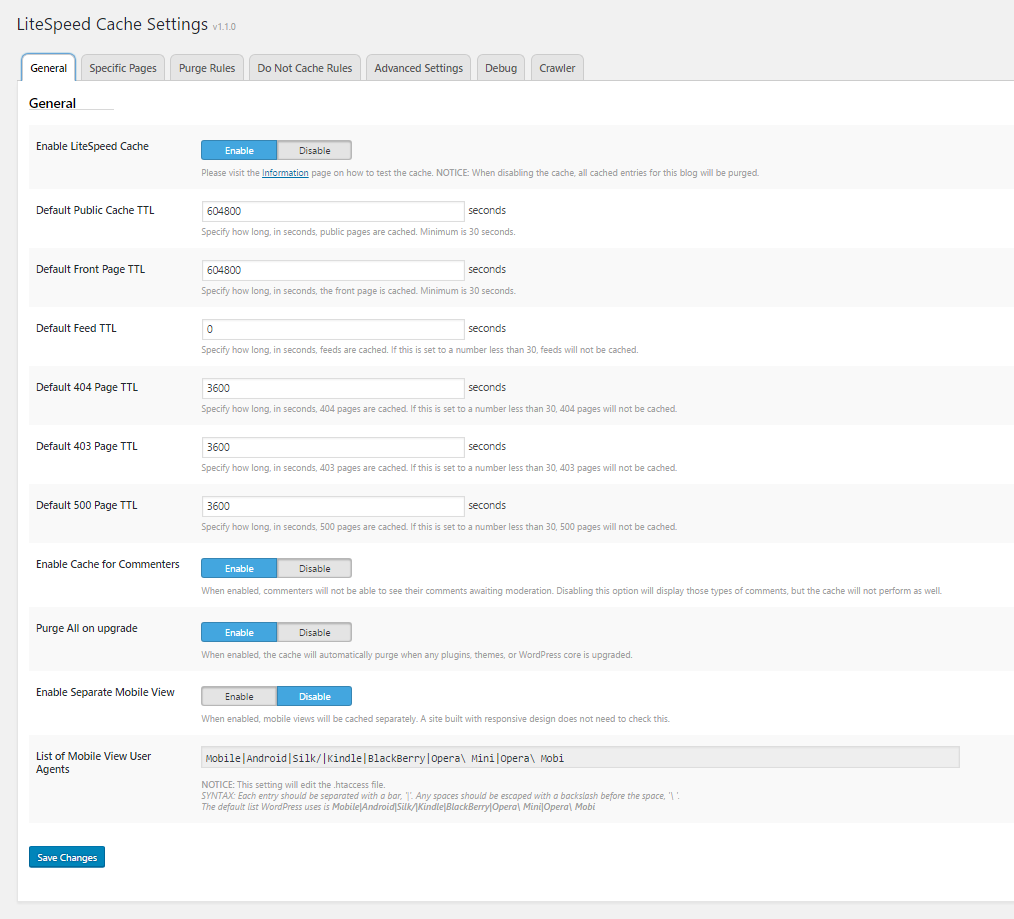
Task: Enable LiteSpeed Cache with the Enable button
Action: (239, 150)
